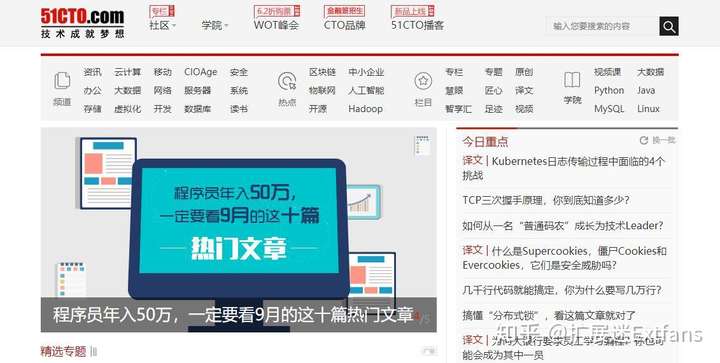Open the 云计算 channel

(128, 72)
